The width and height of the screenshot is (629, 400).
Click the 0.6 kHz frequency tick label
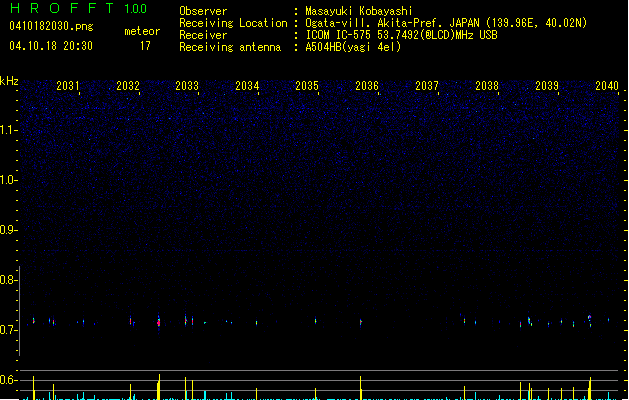8,380
